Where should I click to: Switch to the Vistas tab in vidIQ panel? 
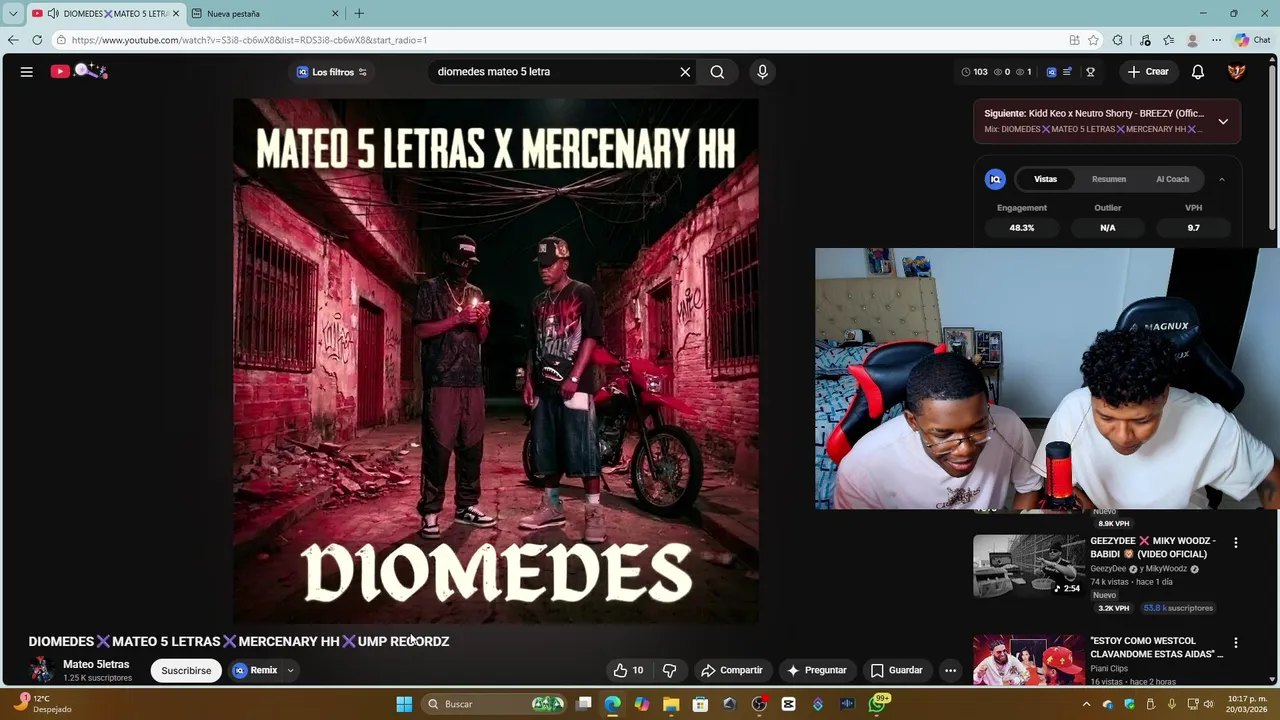1045,179
